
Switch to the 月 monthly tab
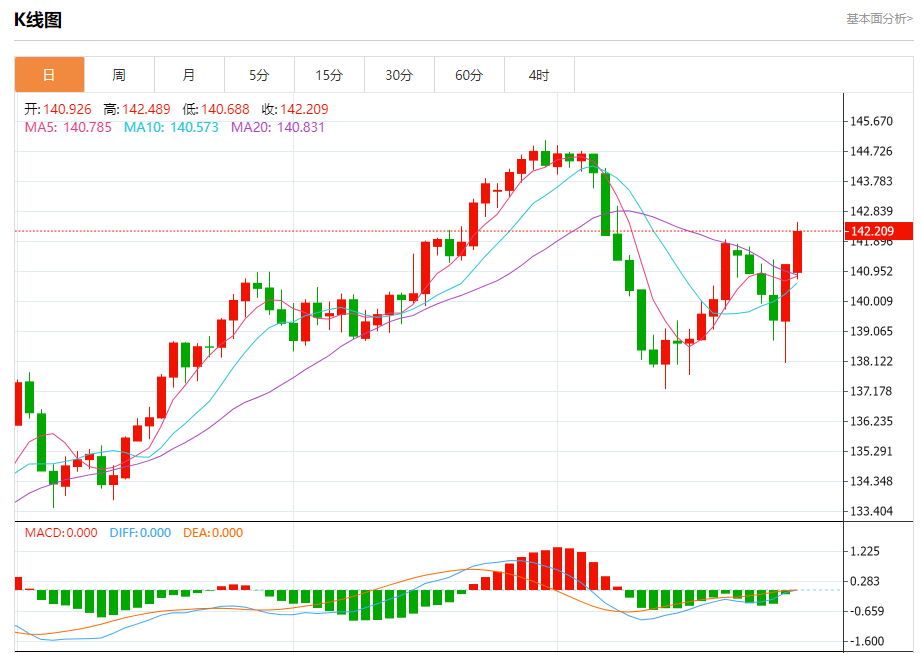point(189,75)
